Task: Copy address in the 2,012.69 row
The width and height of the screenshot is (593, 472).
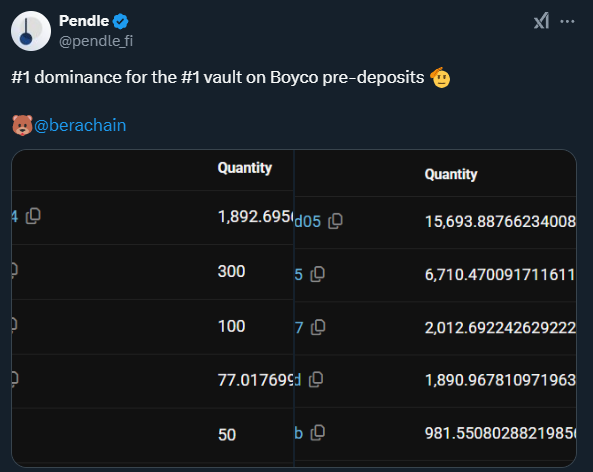Action: pyautogui.click(x=318, y=327)
